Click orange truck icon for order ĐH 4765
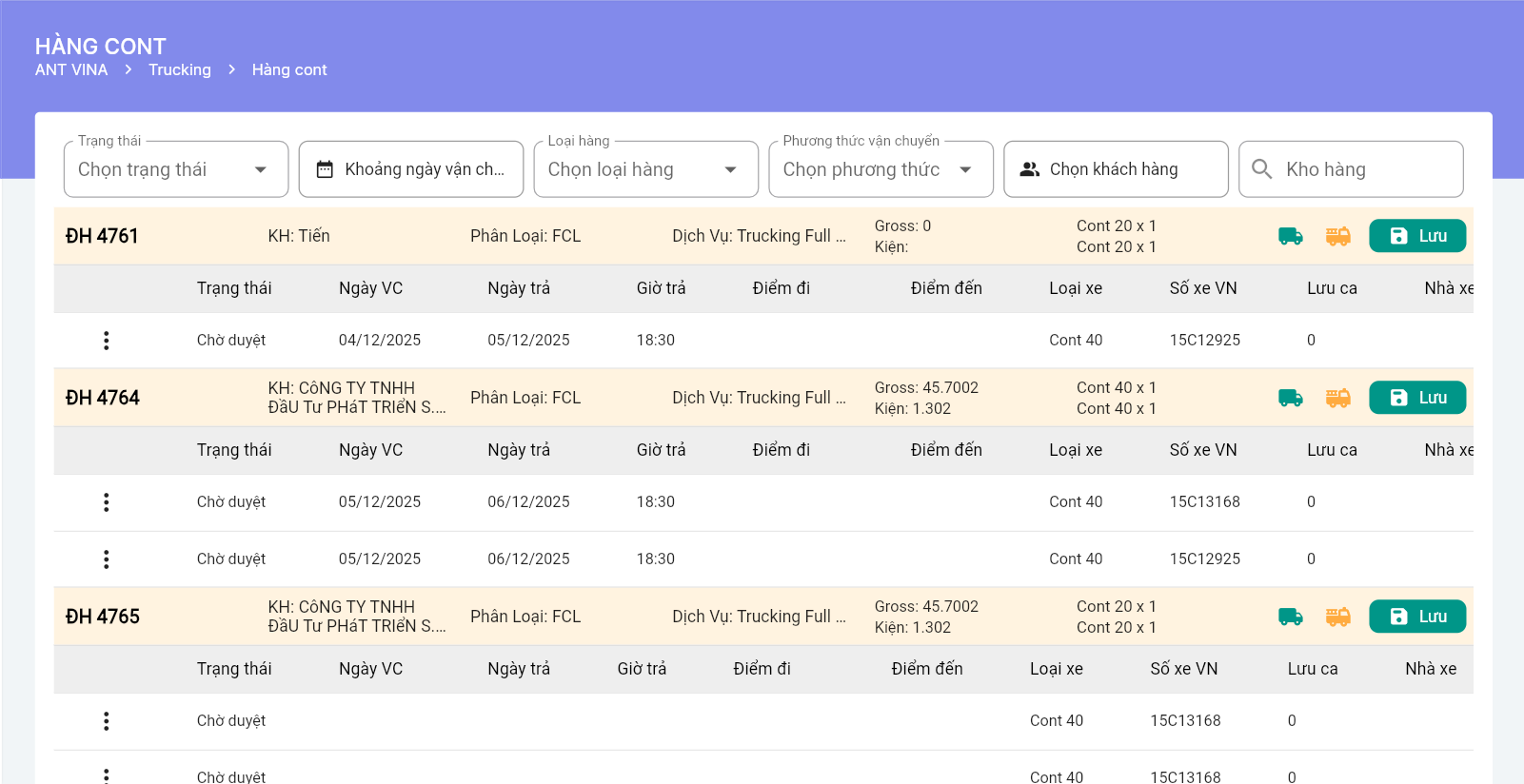 tap(1337, 617)
